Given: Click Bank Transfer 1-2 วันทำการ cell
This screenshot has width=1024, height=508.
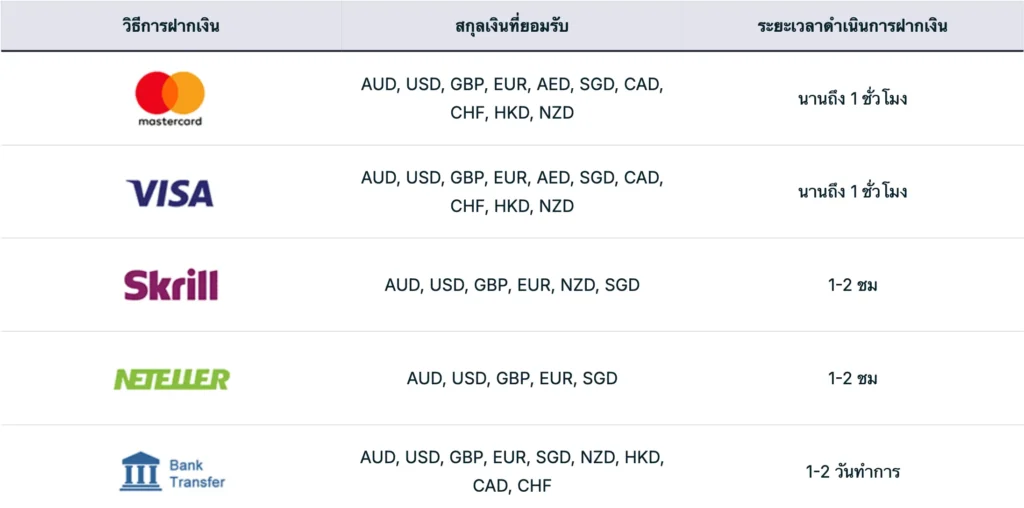Looking at the screenshot, I should click(852, 471).
